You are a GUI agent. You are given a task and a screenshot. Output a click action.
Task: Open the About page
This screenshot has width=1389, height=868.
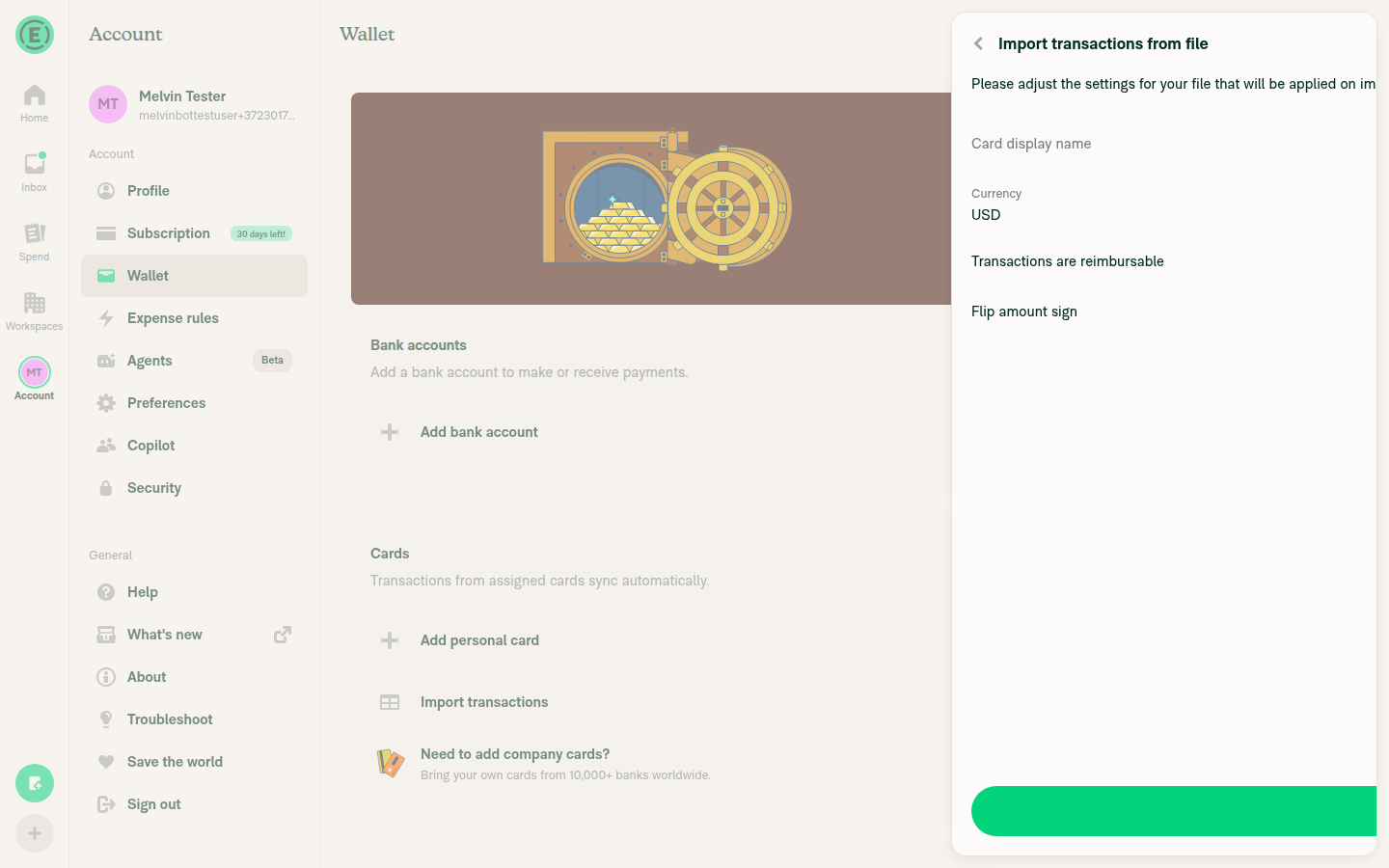(194, 677)
